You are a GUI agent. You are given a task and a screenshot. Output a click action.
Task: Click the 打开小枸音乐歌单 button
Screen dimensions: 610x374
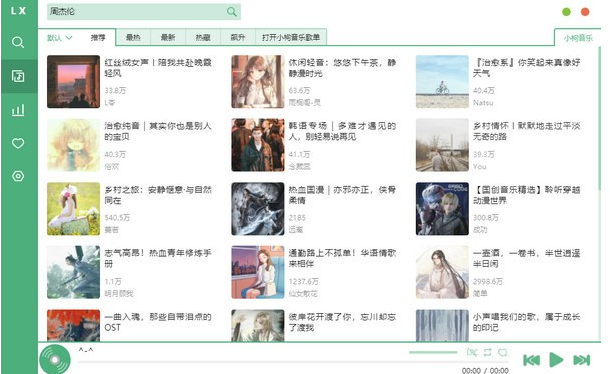coord(291,38)
